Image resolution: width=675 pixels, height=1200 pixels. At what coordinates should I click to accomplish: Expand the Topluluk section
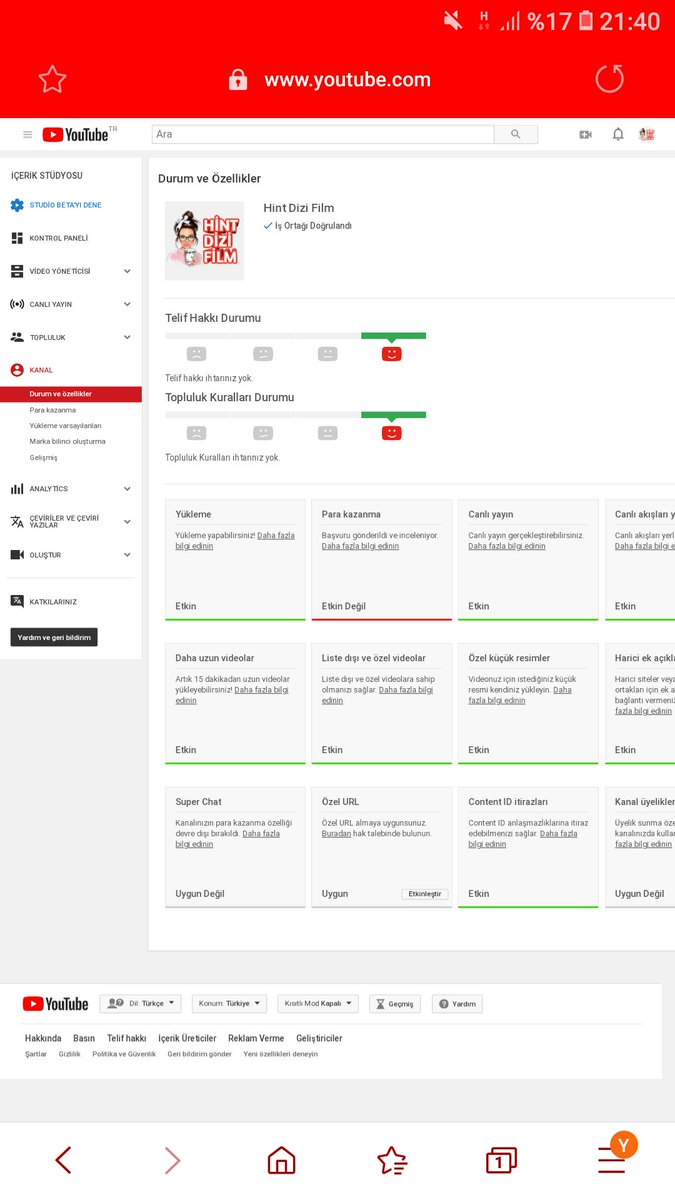click(x=127, y=337)
